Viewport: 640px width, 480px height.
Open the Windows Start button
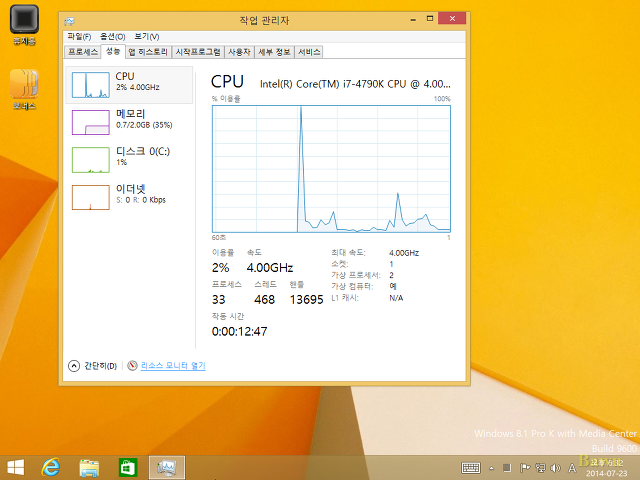(16, 467)
